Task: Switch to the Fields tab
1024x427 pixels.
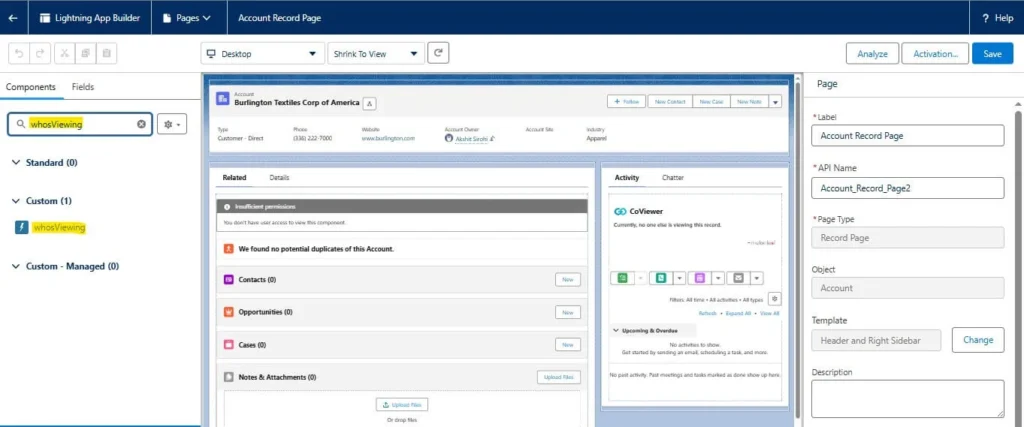Action: pos(83,87)
